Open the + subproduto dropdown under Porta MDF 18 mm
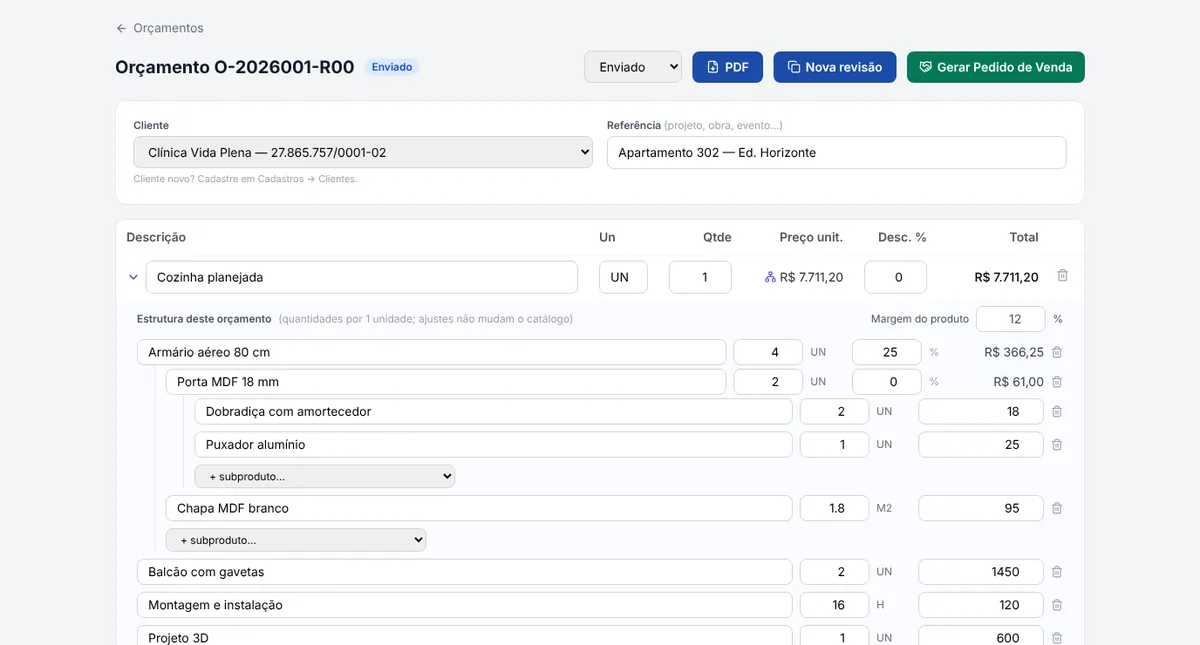This screenshot has height=645, width=1200. tap(325, 476)
